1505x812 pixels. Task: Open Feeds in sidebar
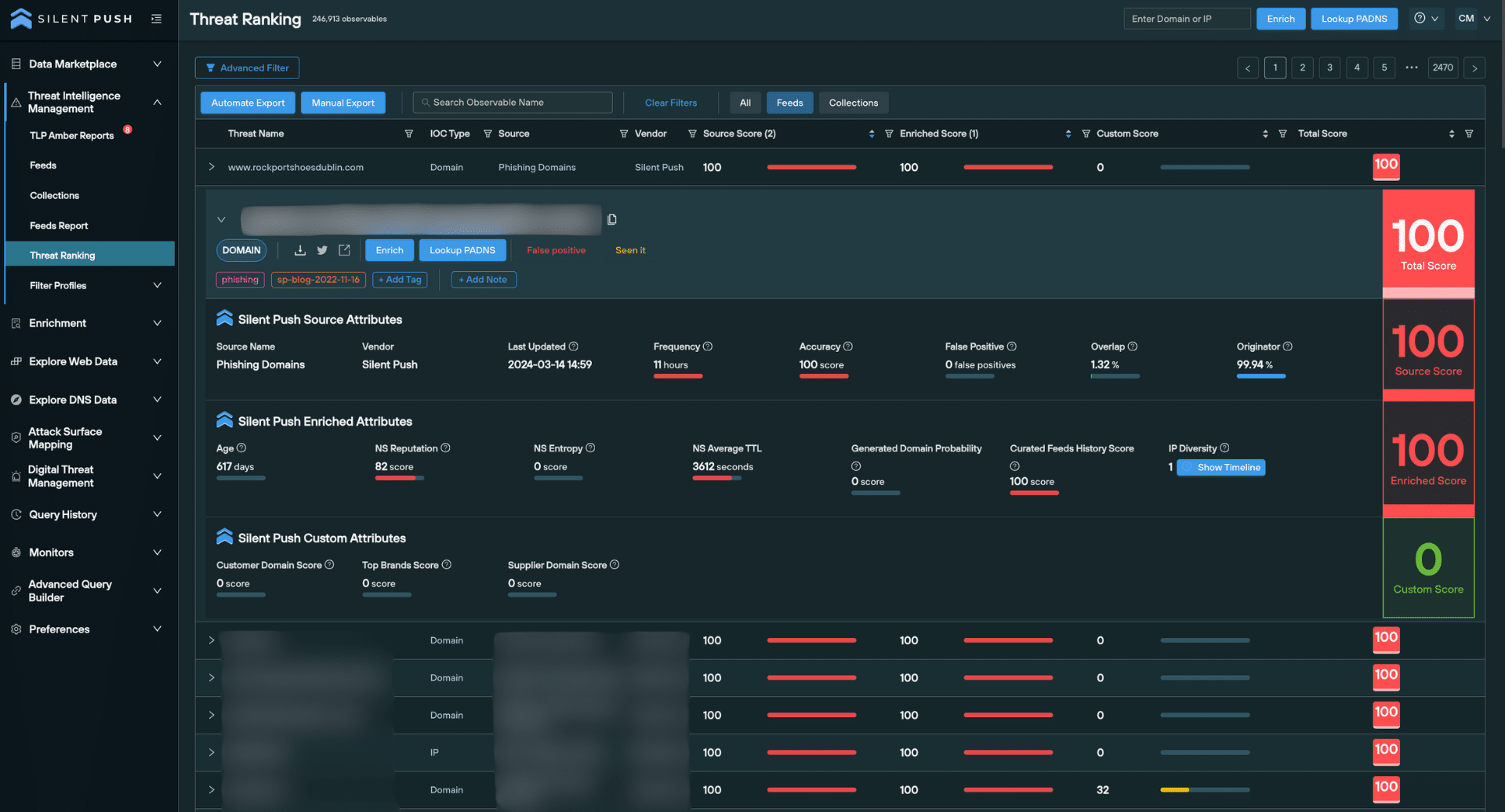pyautogui.click(x=43, y=165)
